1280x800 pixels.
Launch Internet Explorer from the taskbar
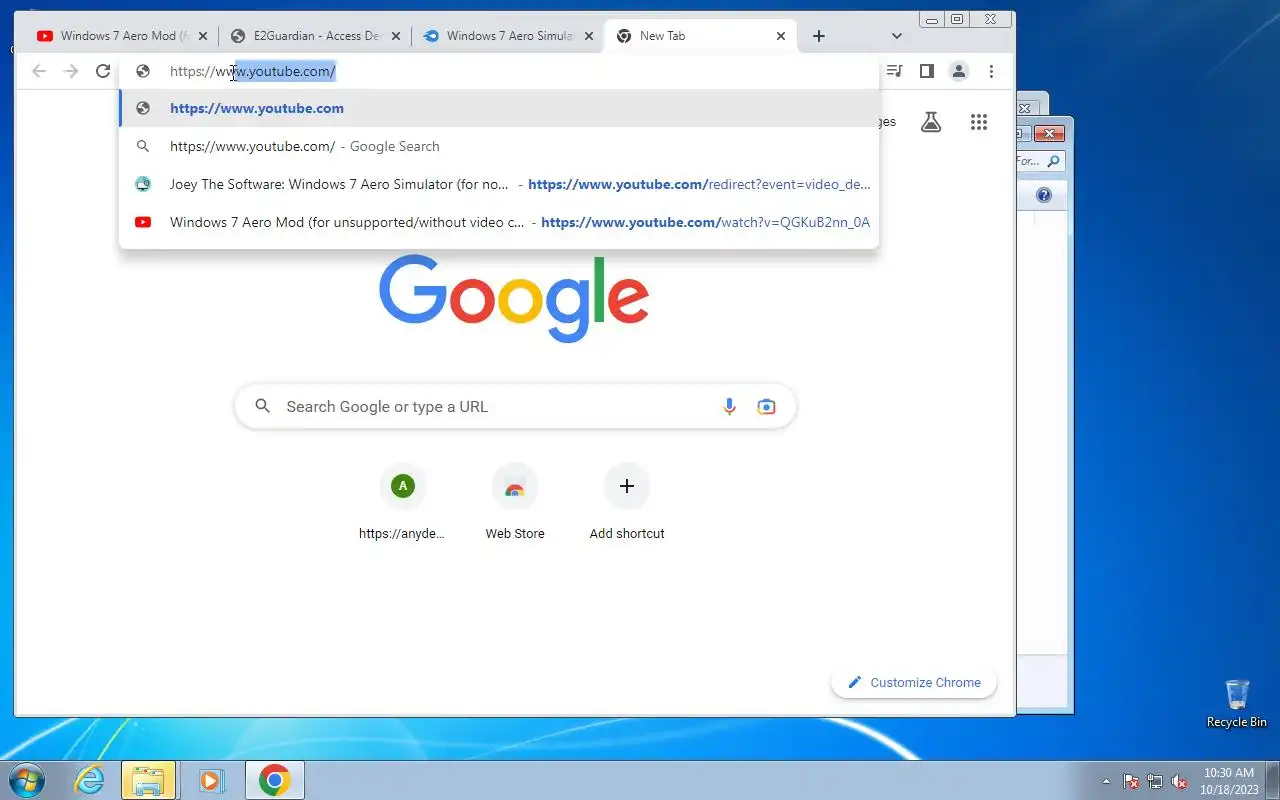pos(90,780)
